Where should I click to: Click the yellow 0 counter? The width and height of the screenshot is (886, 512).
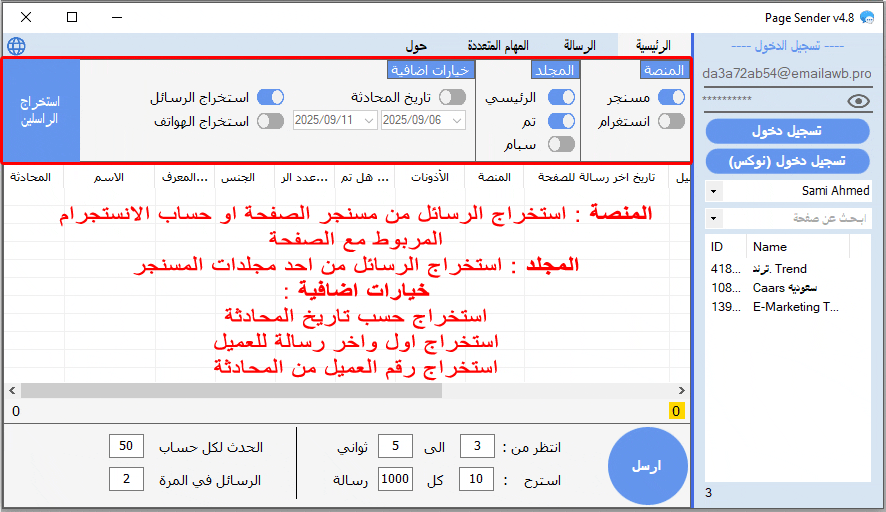point(676,411)
